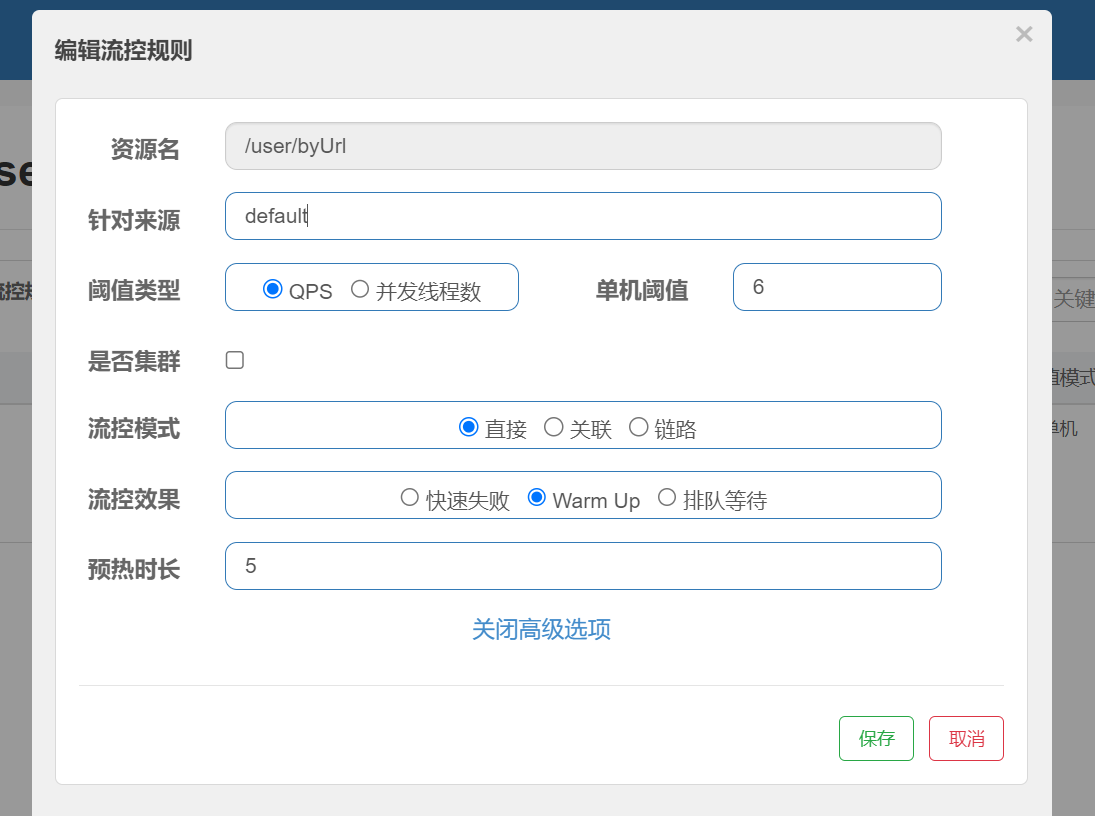The image size is (1096, 816).
Task: Click the 资源名 field showing /user/byUrl
Action: (583, 146)
